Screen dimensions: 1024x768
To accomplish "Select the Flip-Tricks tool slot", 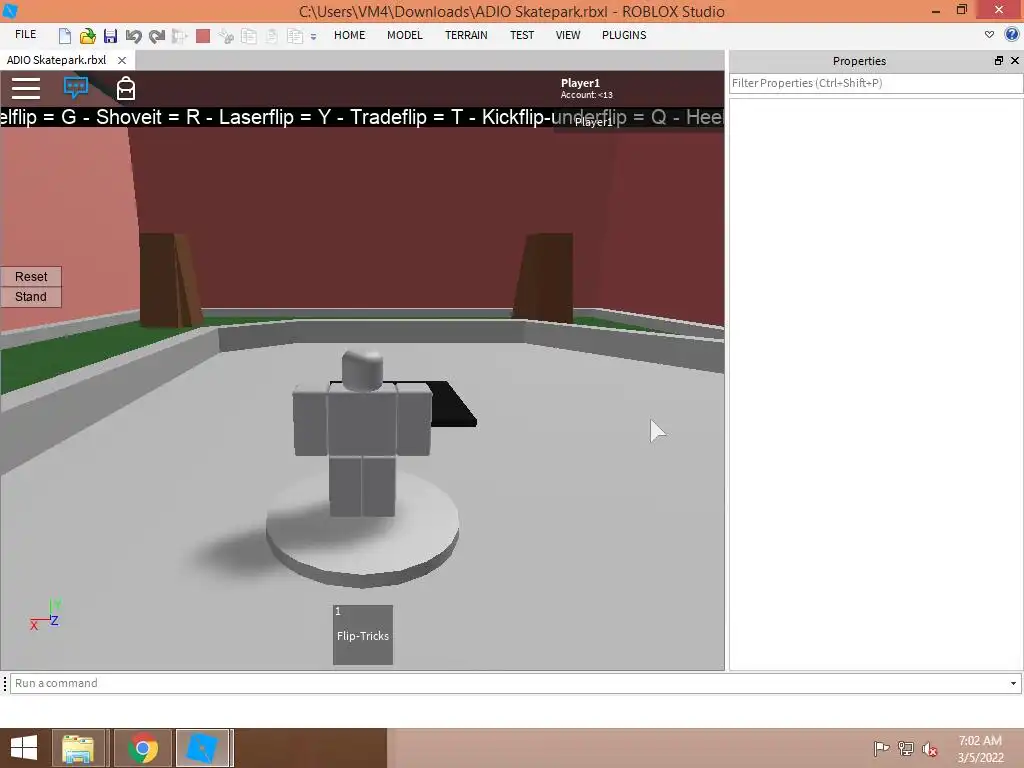I will click(x=363, y=635).
